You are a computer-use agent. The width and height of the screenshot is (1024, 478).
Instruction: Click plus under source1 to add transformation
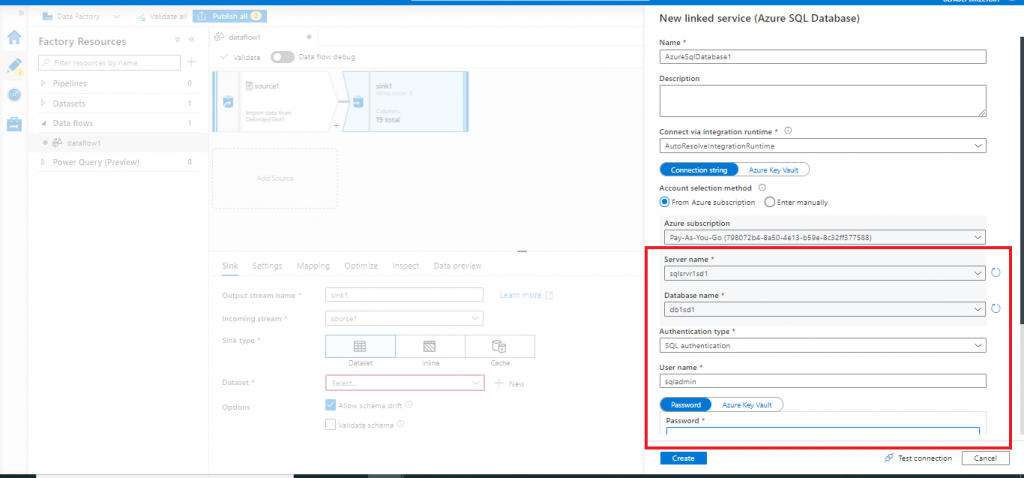click(x=336, y=126)
